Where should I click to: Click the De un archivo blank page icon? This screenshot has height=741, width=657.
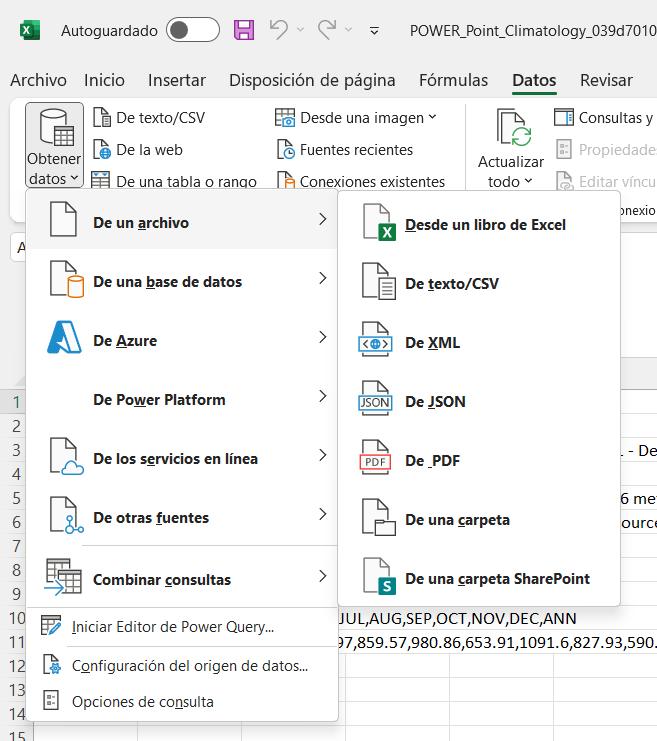[x=63, y=219]
